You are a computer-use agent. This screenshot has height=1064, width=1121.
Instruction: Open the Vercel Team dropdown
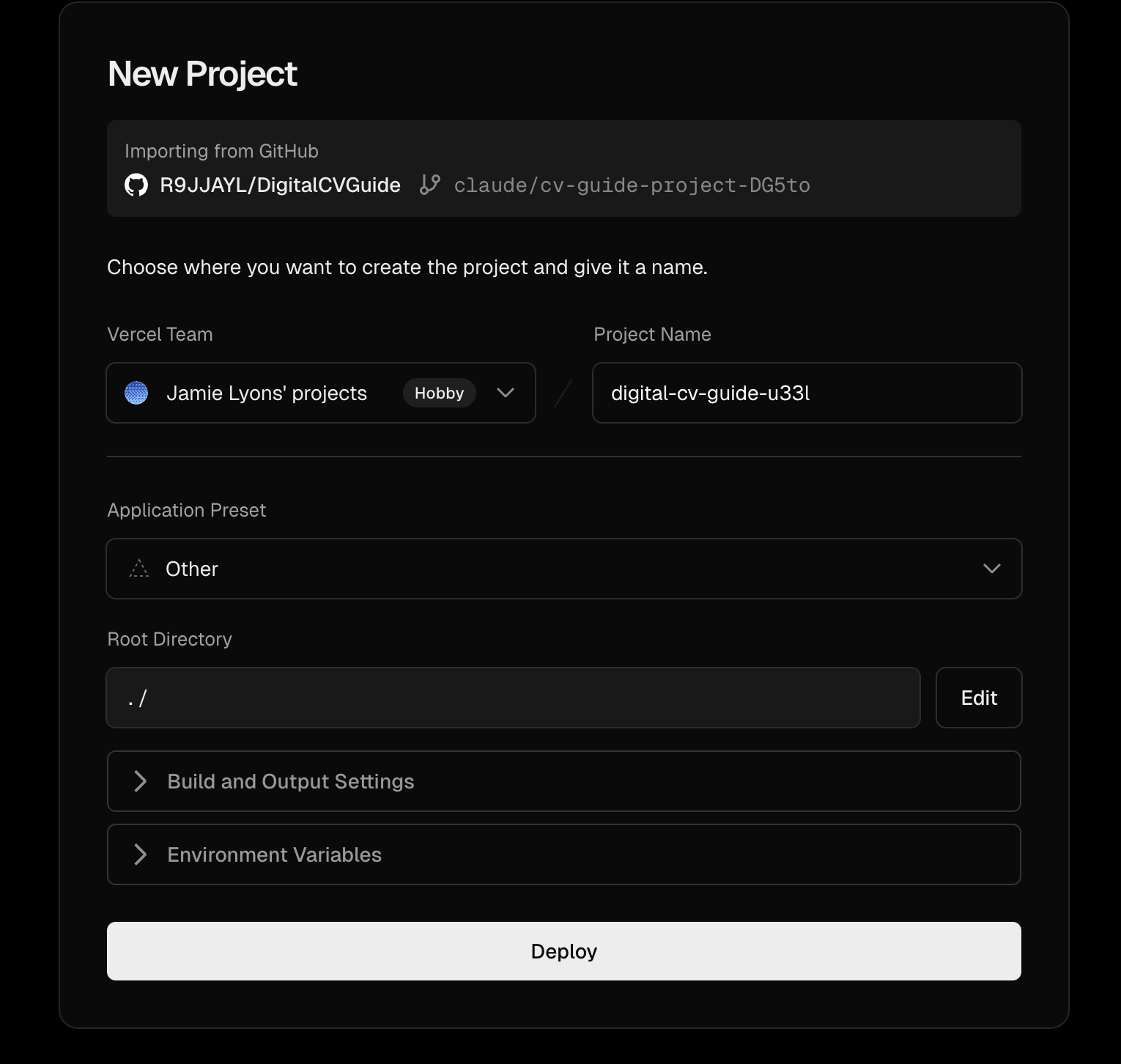[x=321, y=393]
